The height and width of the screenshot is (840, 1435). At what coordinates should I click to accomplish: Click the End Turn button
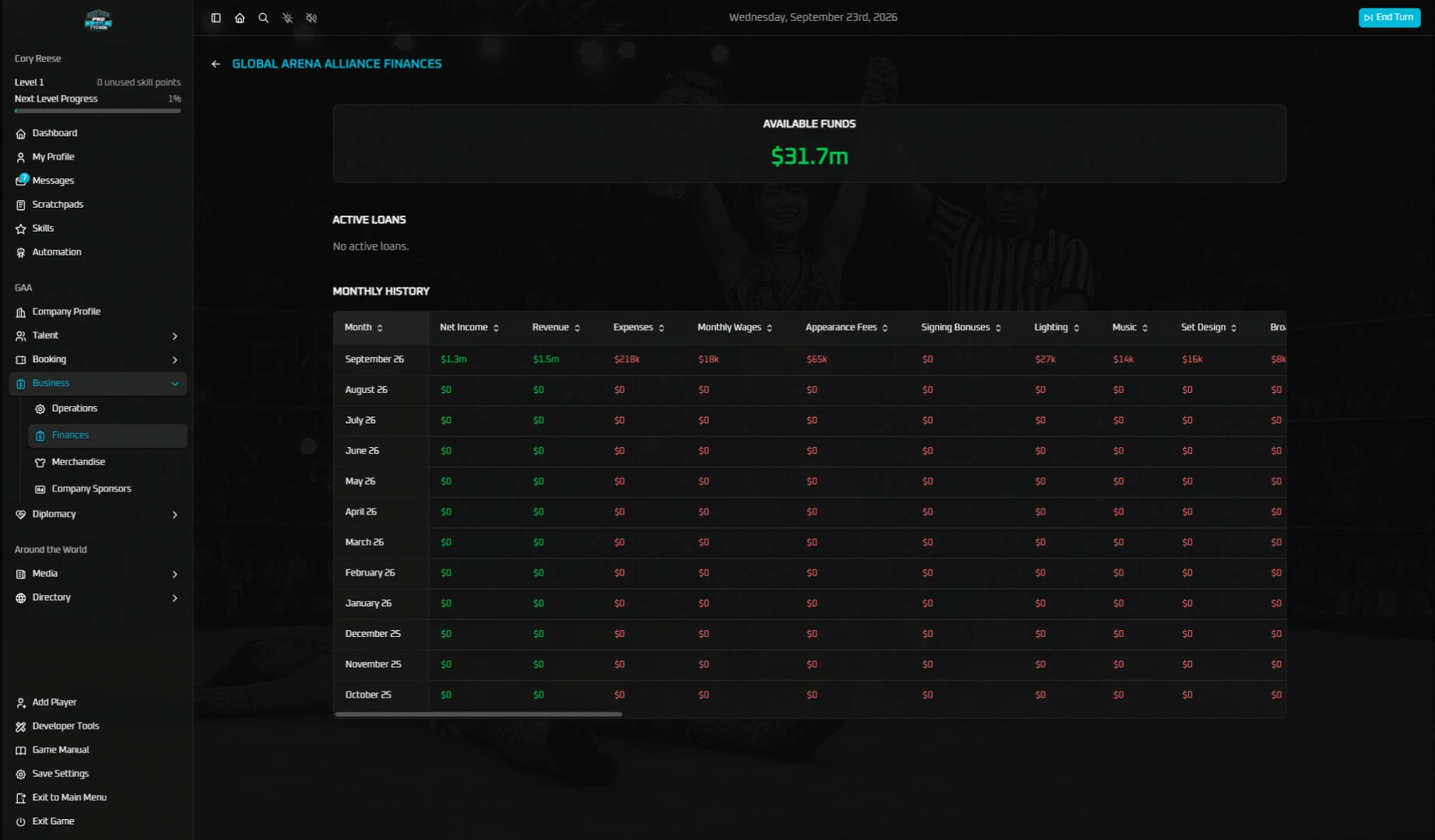[x=1389, y=17]
